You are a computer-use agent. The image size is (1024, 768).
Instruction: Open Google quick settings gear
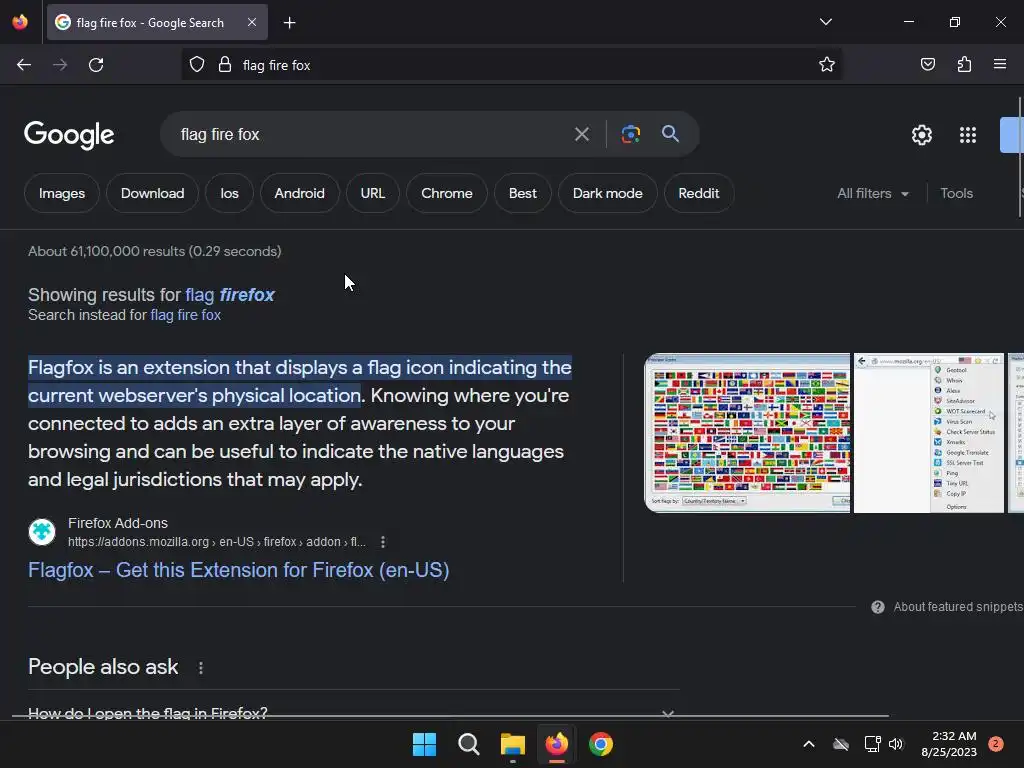[x=921, y=135]
